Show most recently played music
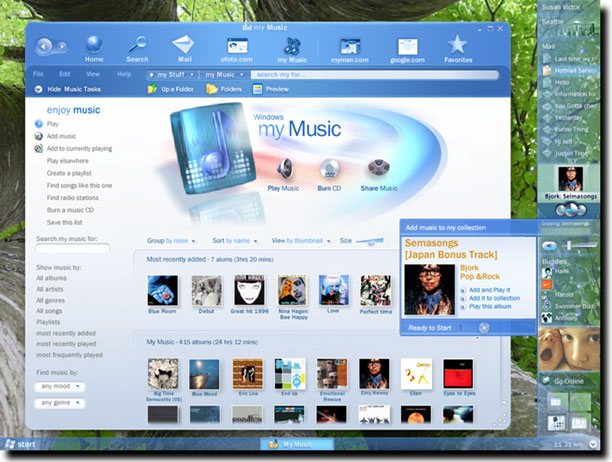 [66, 344]
